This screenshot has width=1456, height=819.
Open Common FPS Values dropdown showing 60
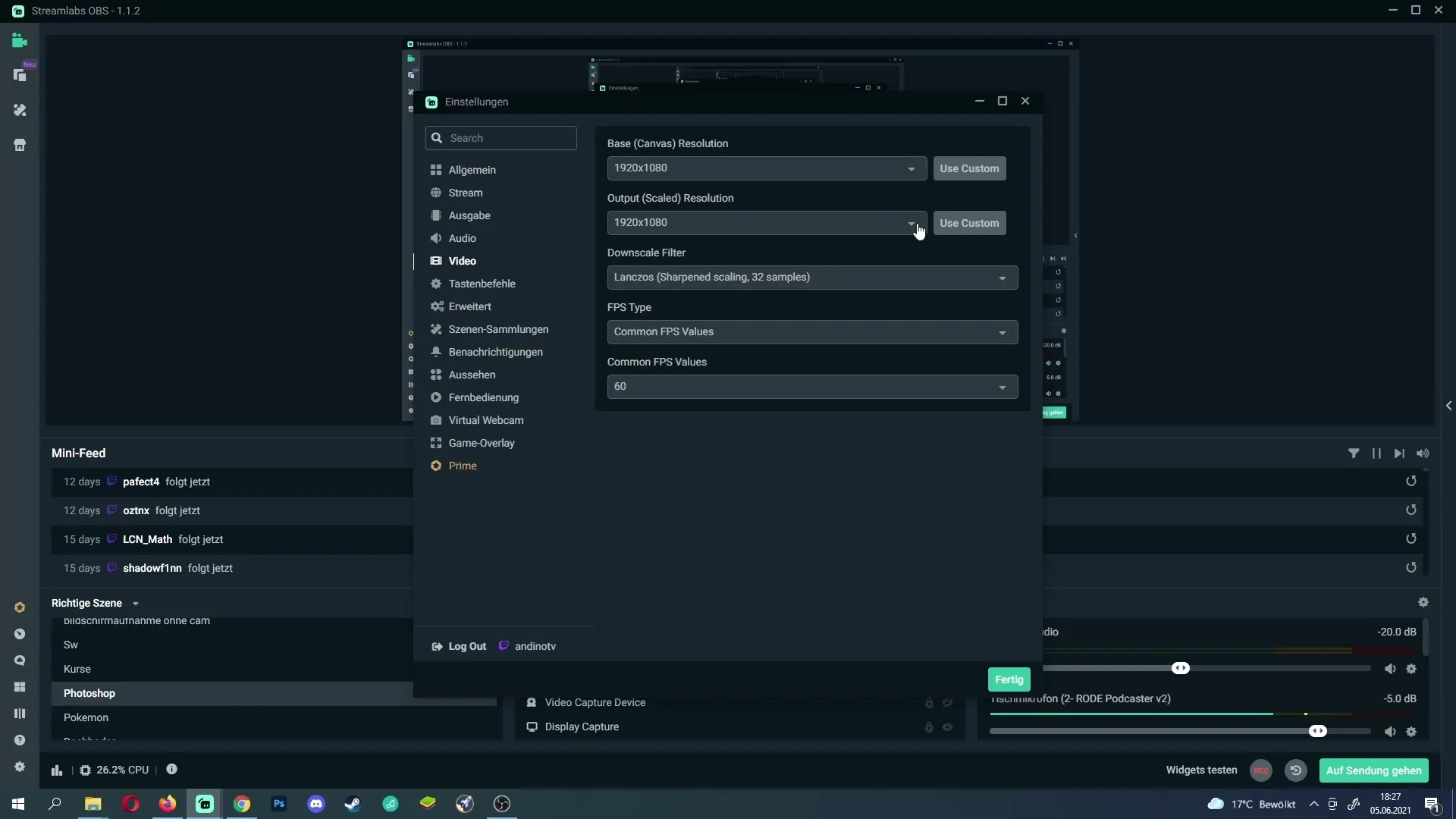[812, 387]
